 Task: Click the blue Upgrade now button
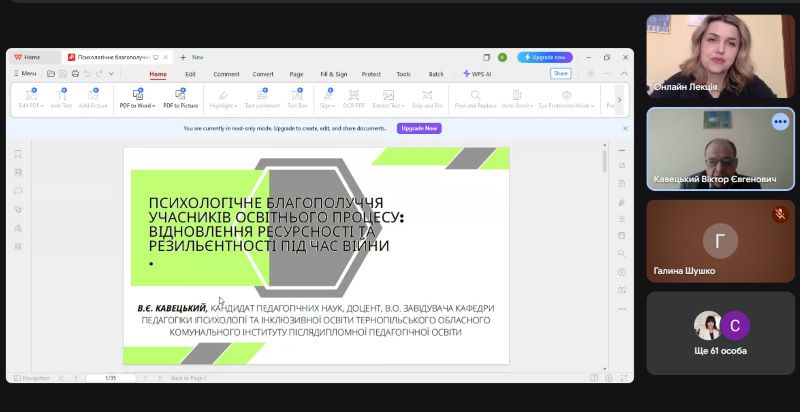click(x=545, y=58)
